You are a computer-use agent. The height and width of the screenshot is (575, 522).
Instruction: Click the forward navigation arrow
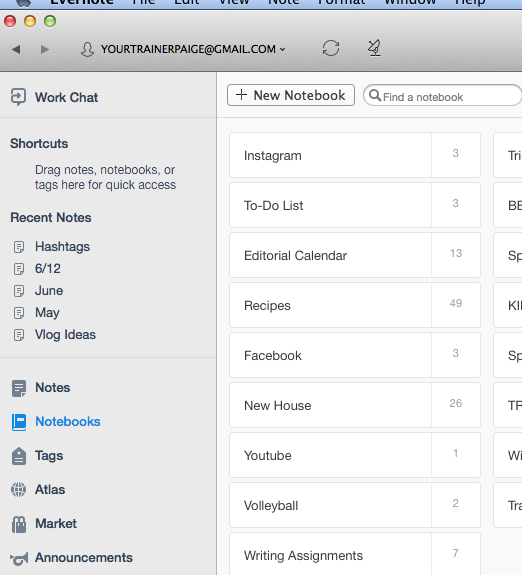tap(45, 49)
